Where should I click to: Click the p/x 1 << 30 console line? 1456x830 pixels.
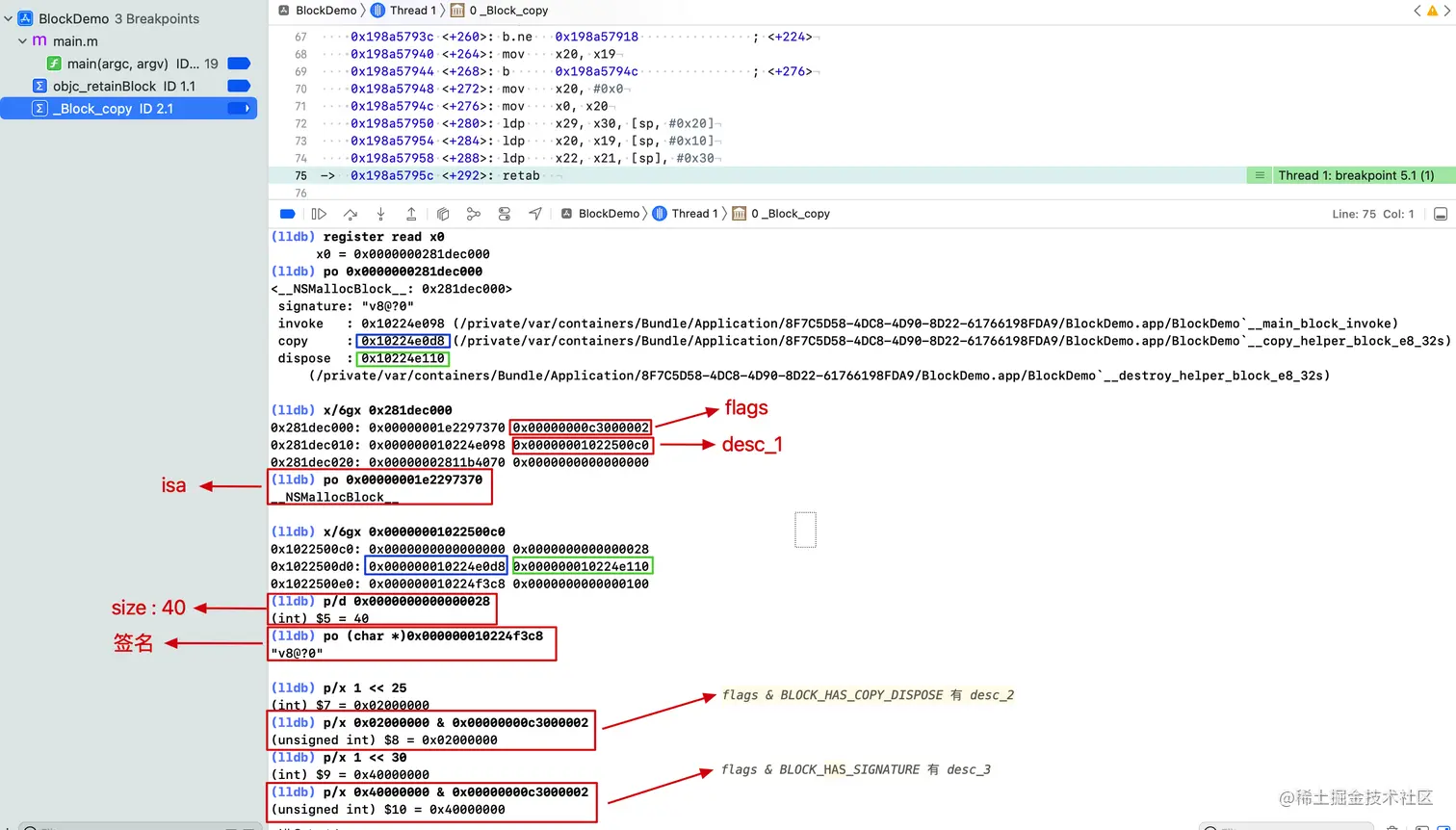(365, 757)
